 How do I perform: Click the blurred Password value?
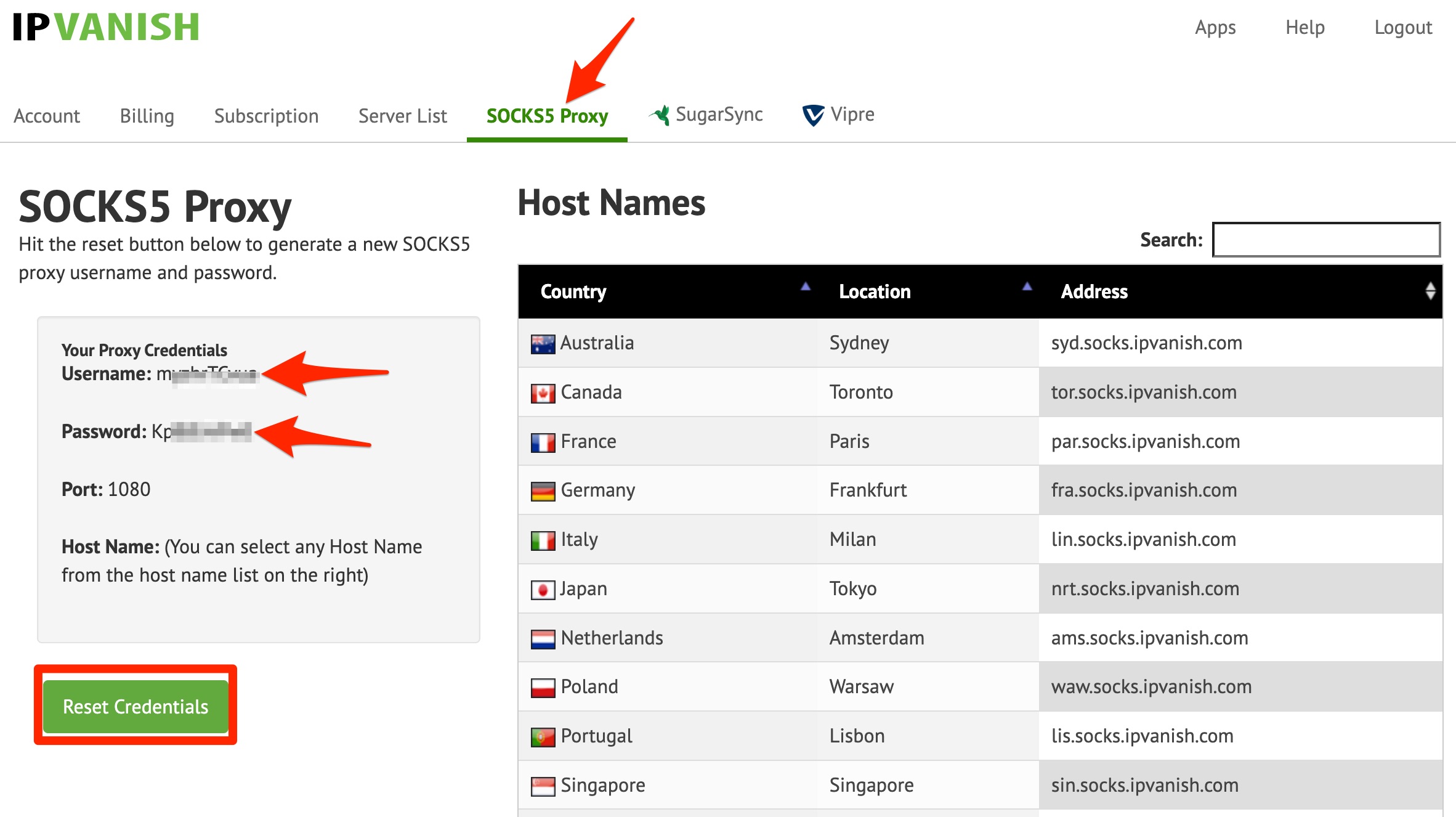(x=201, y=431)
